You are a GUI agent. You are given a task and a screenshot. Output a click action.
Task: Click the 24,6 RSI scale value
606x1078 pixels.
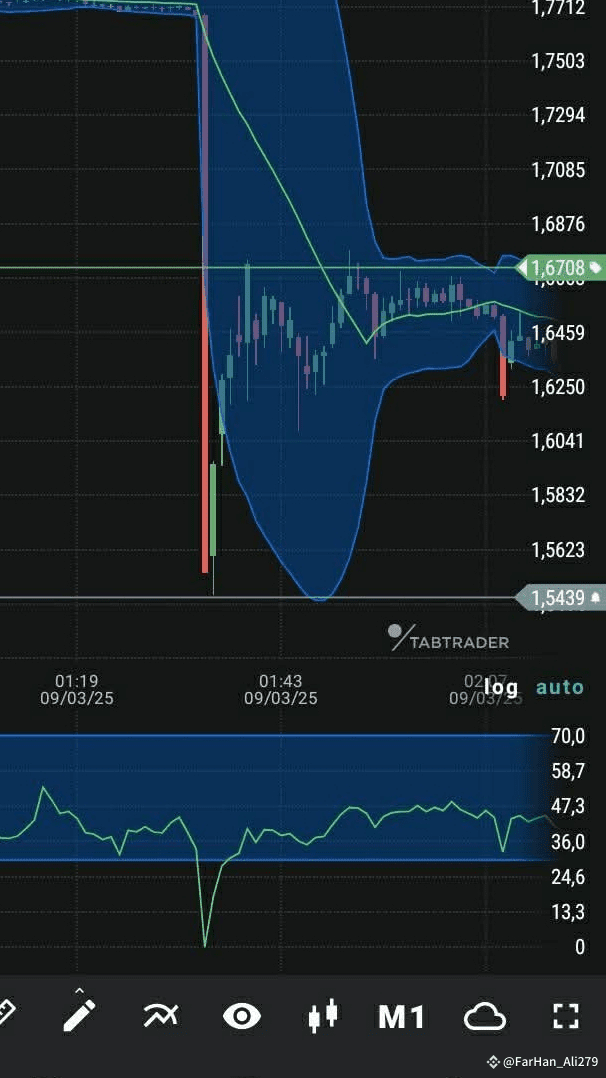(568, 877)
